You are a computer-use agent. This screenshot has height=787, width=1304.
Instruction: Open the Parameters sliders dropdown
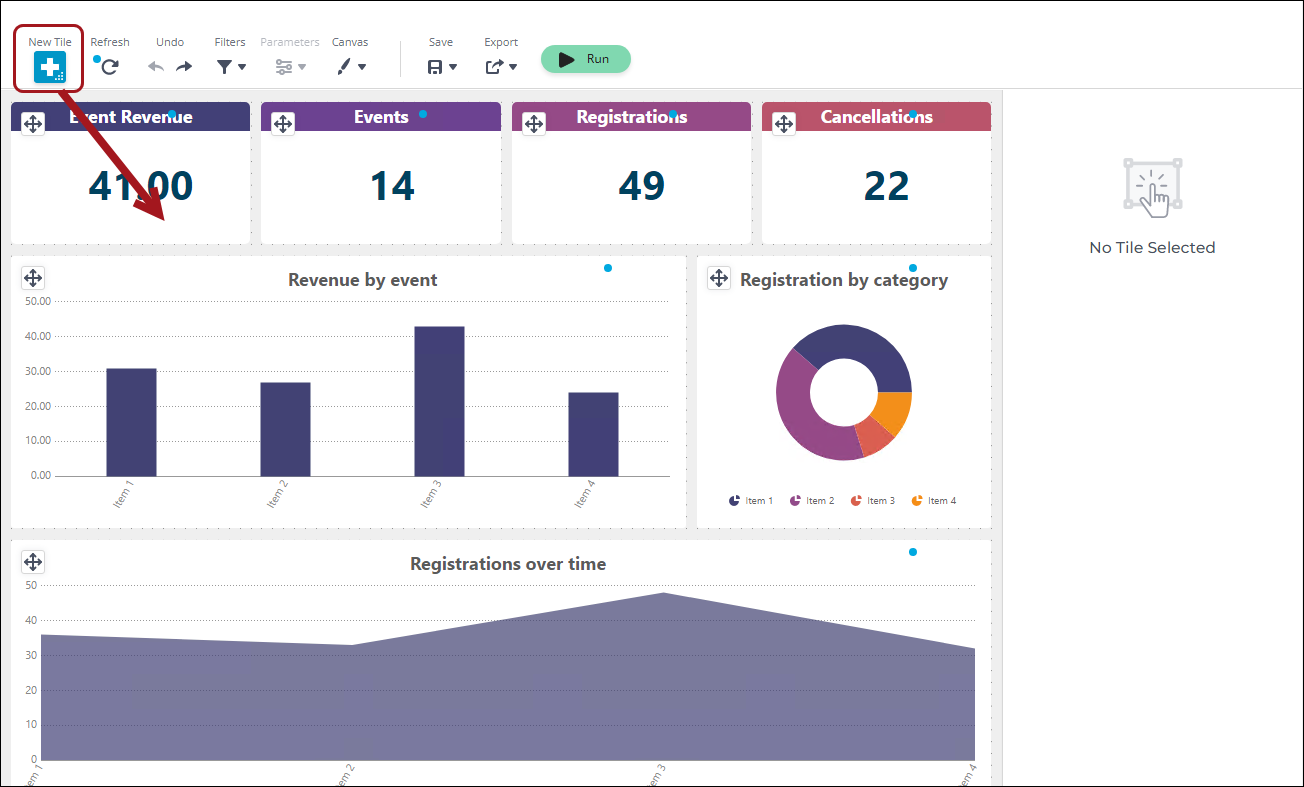pyautogui.click(x=290, y=67)
